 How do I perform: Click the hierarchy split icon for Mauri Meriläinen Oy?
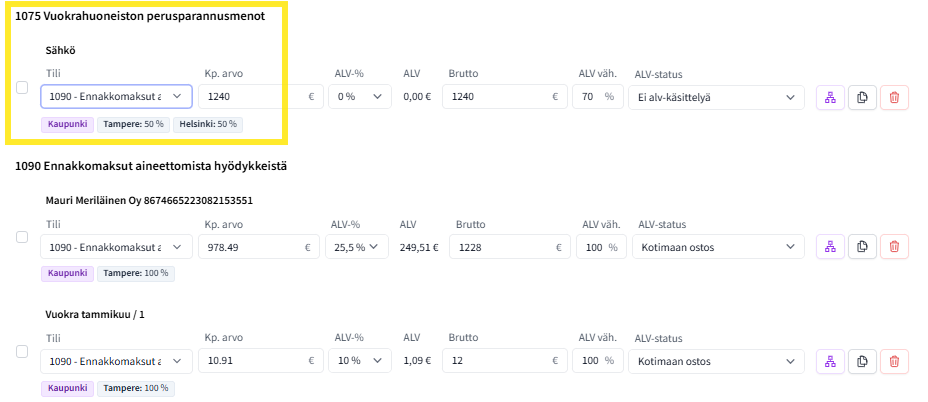[830, 247]
